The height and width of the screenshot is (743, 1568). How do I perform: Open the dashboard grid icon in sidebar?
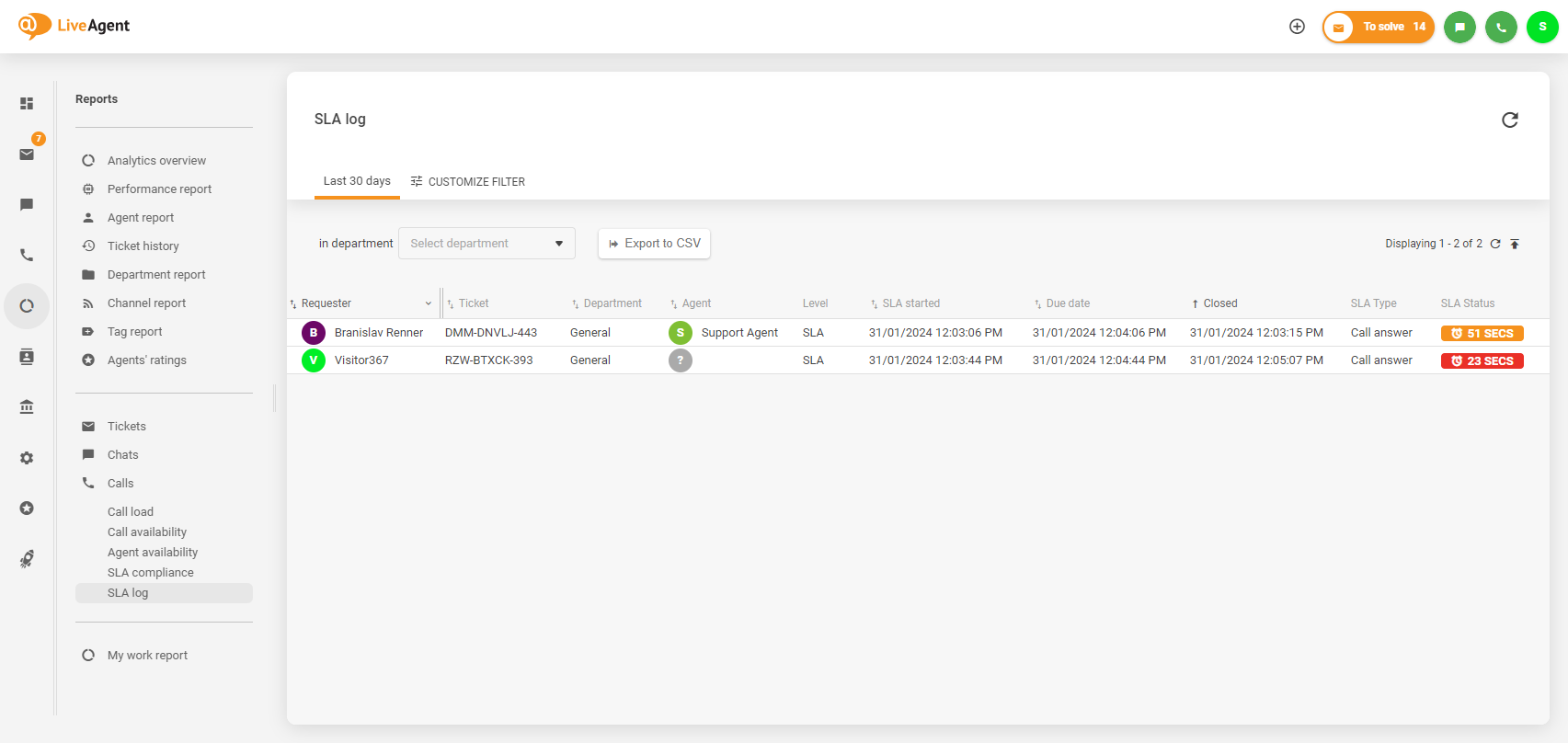27,104
